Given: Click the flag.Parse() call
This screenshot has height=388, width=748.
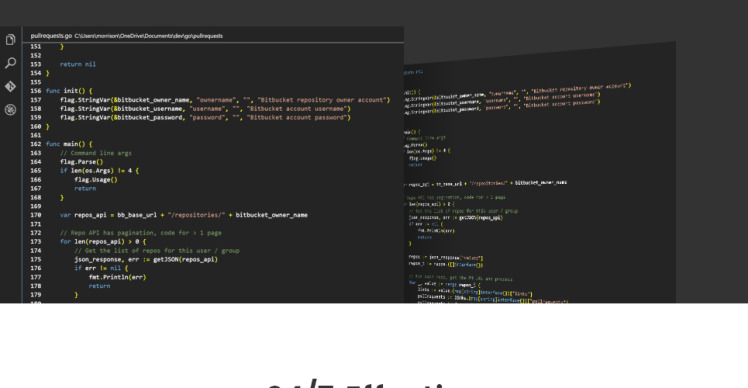Looking at the screenshot, I should pos(82,162).
